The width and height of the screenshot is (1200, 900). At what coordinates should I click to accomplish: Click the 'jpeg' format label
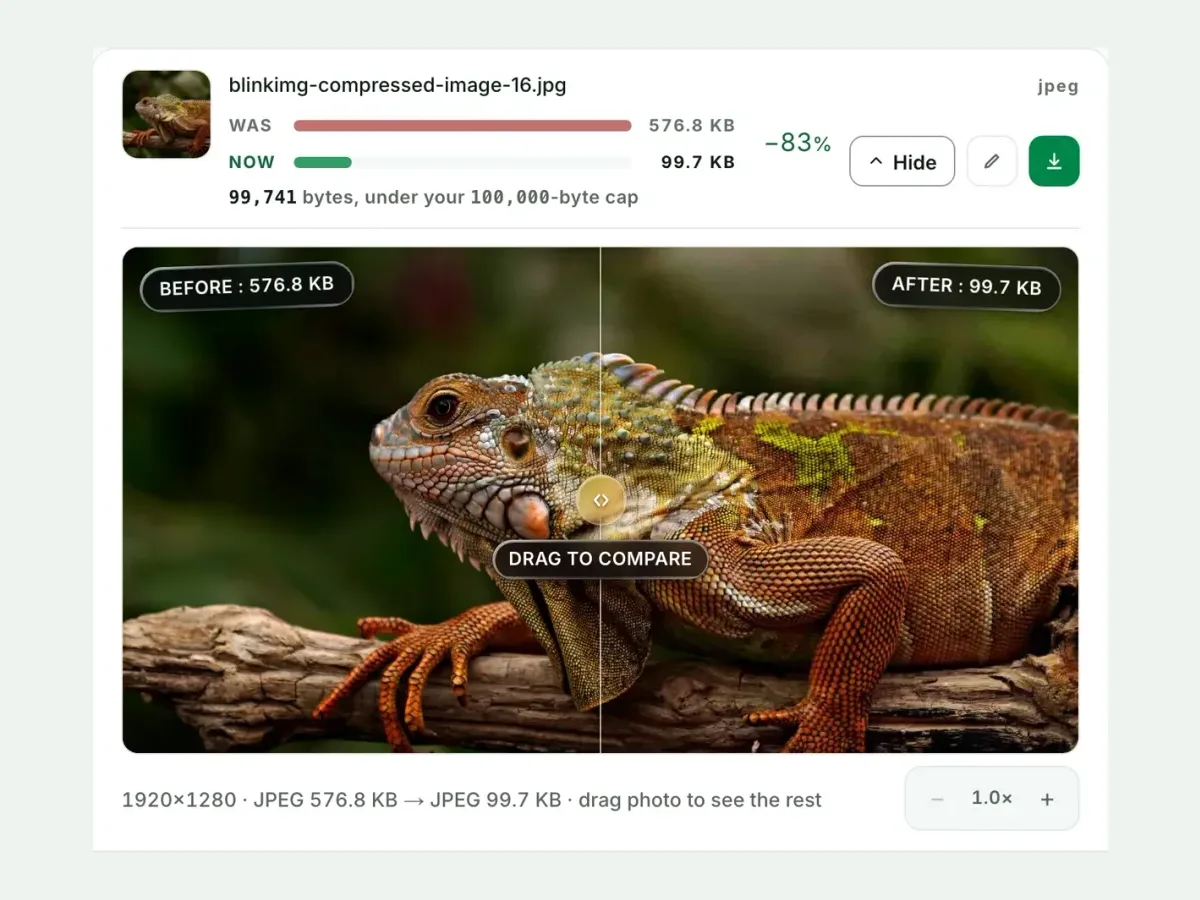pyautogui.click(x=1058, y=86)
